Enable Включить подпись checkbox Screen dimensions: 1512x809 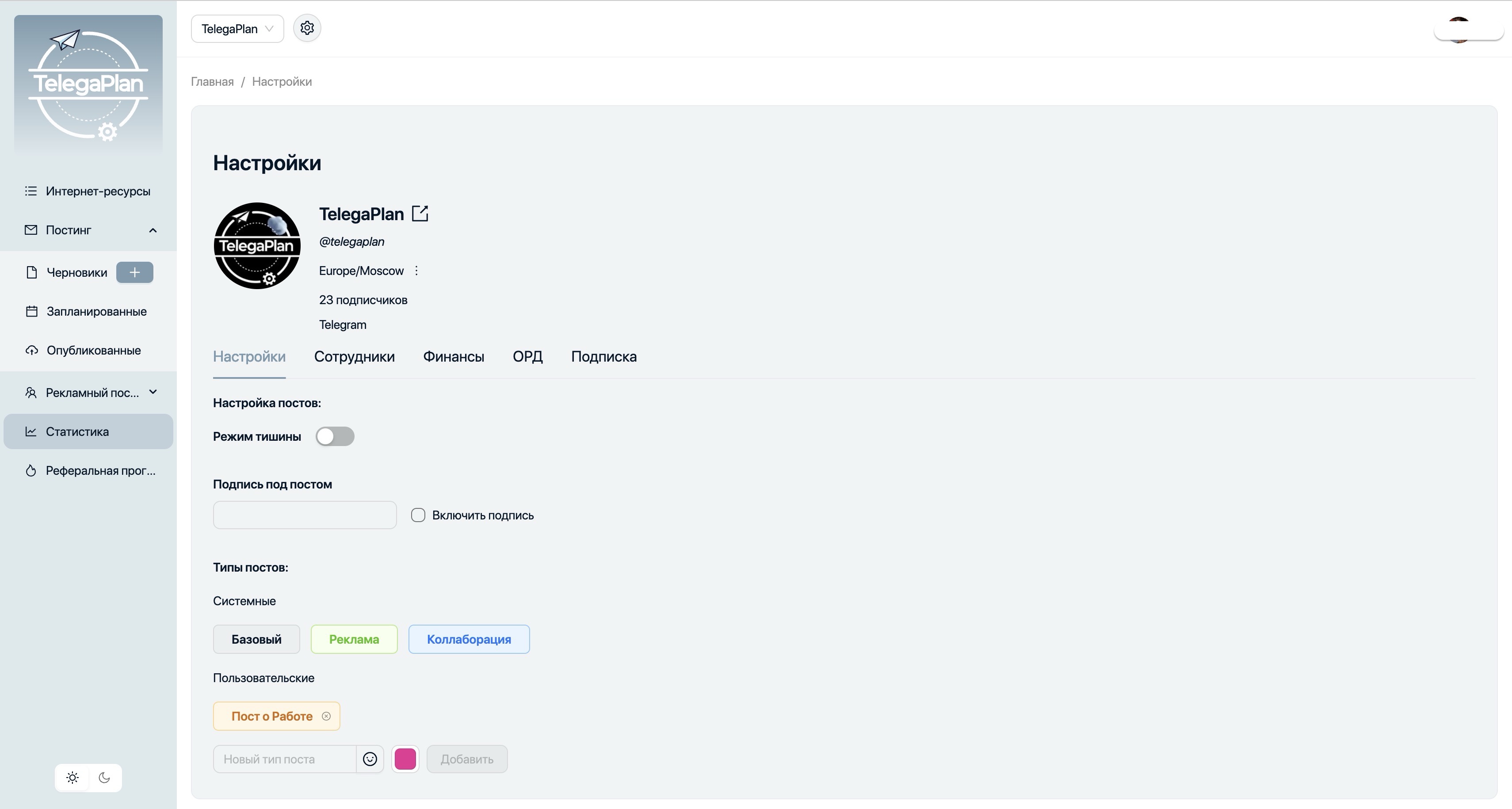(x=418, y=515)
